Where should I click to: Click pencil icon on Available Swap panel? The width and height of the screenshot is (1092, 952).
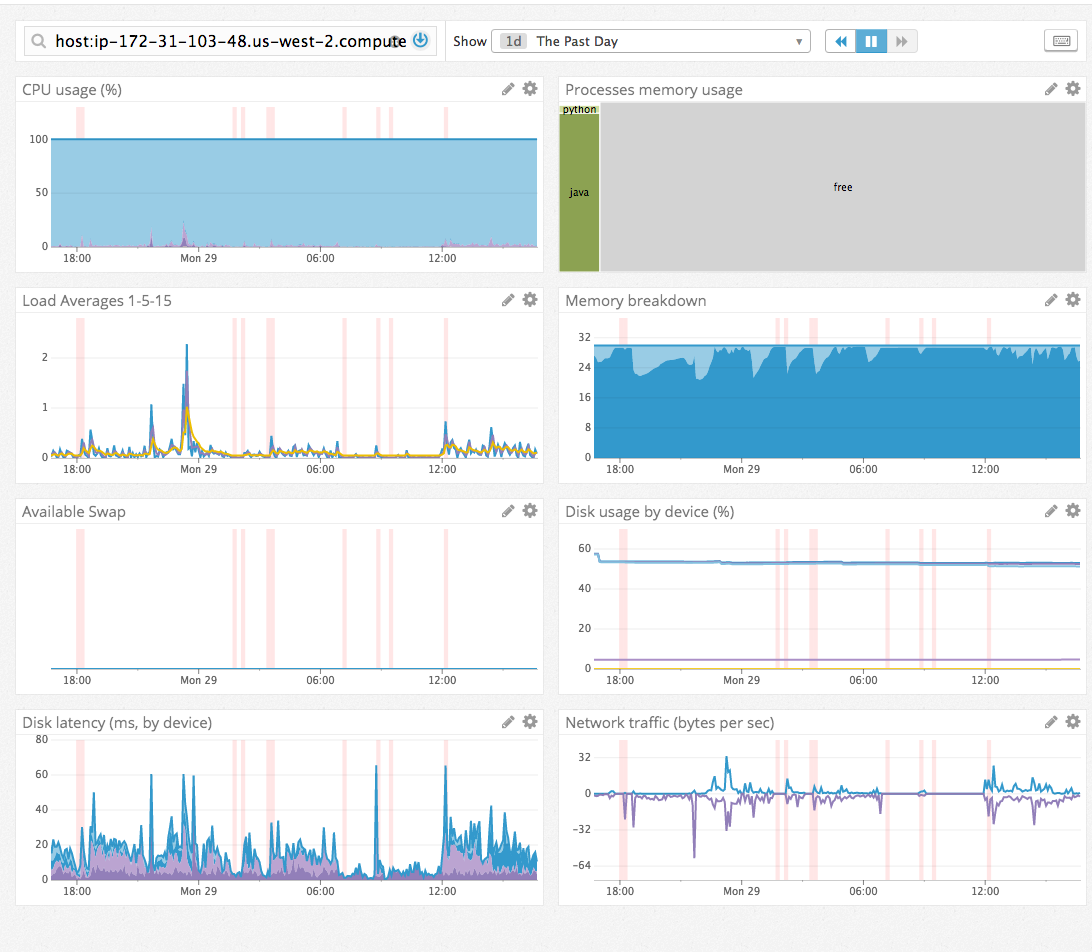pyautogui.click(x=508, y=511)
